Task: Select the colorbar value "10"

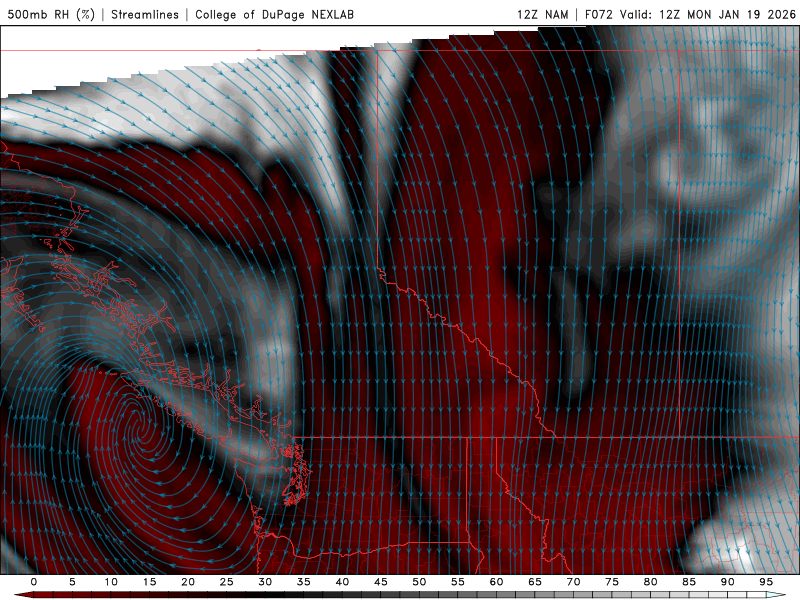Action: point(111,582)
